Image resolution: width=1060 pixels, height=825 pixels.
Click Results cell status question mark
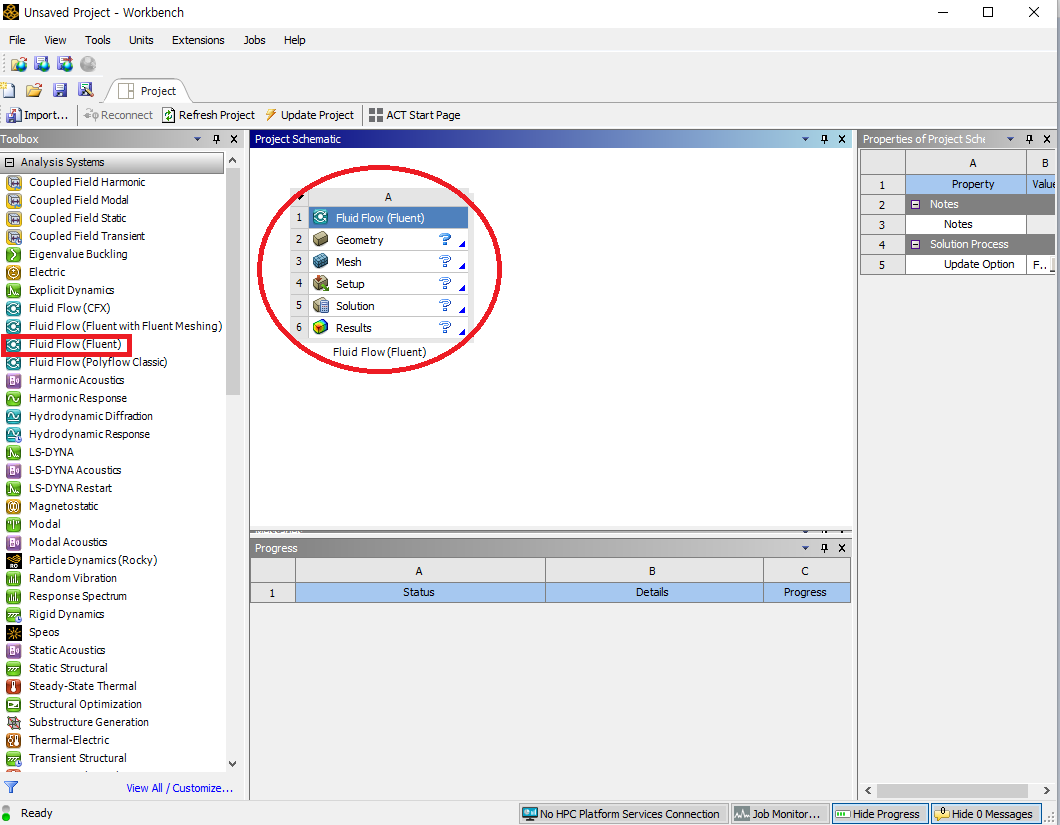445,327
